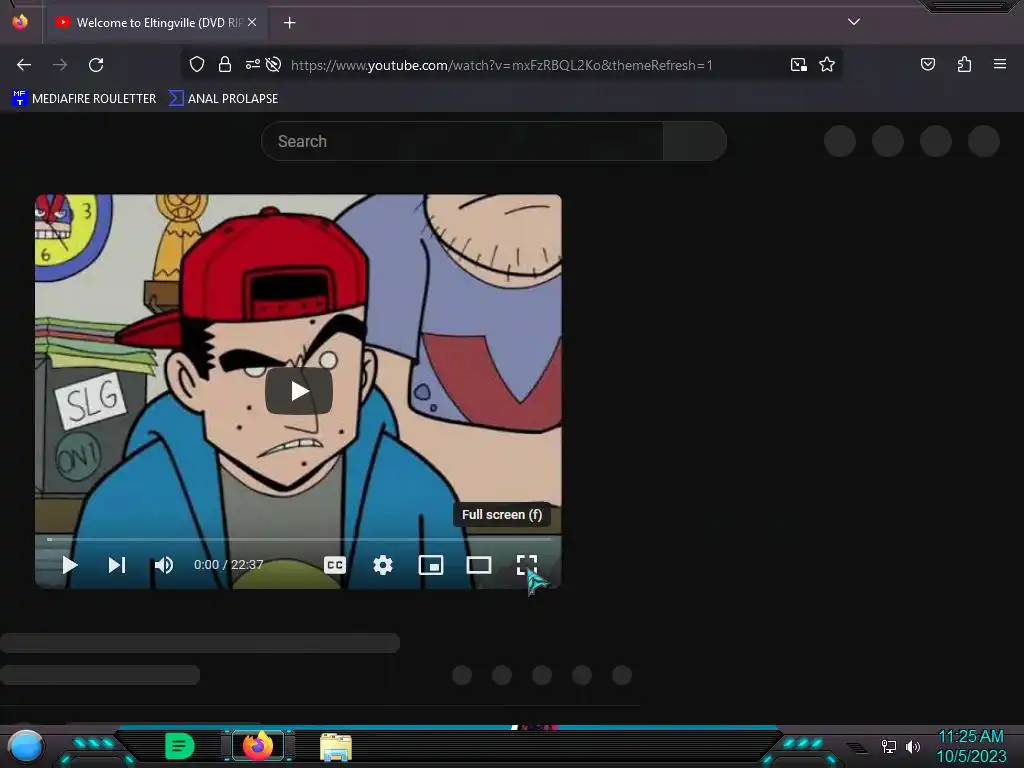This screenshot has width=1024, height=768.
Task: Open the MEDIAFIRE ROULETTER bookmark
Action: [84, 99]
